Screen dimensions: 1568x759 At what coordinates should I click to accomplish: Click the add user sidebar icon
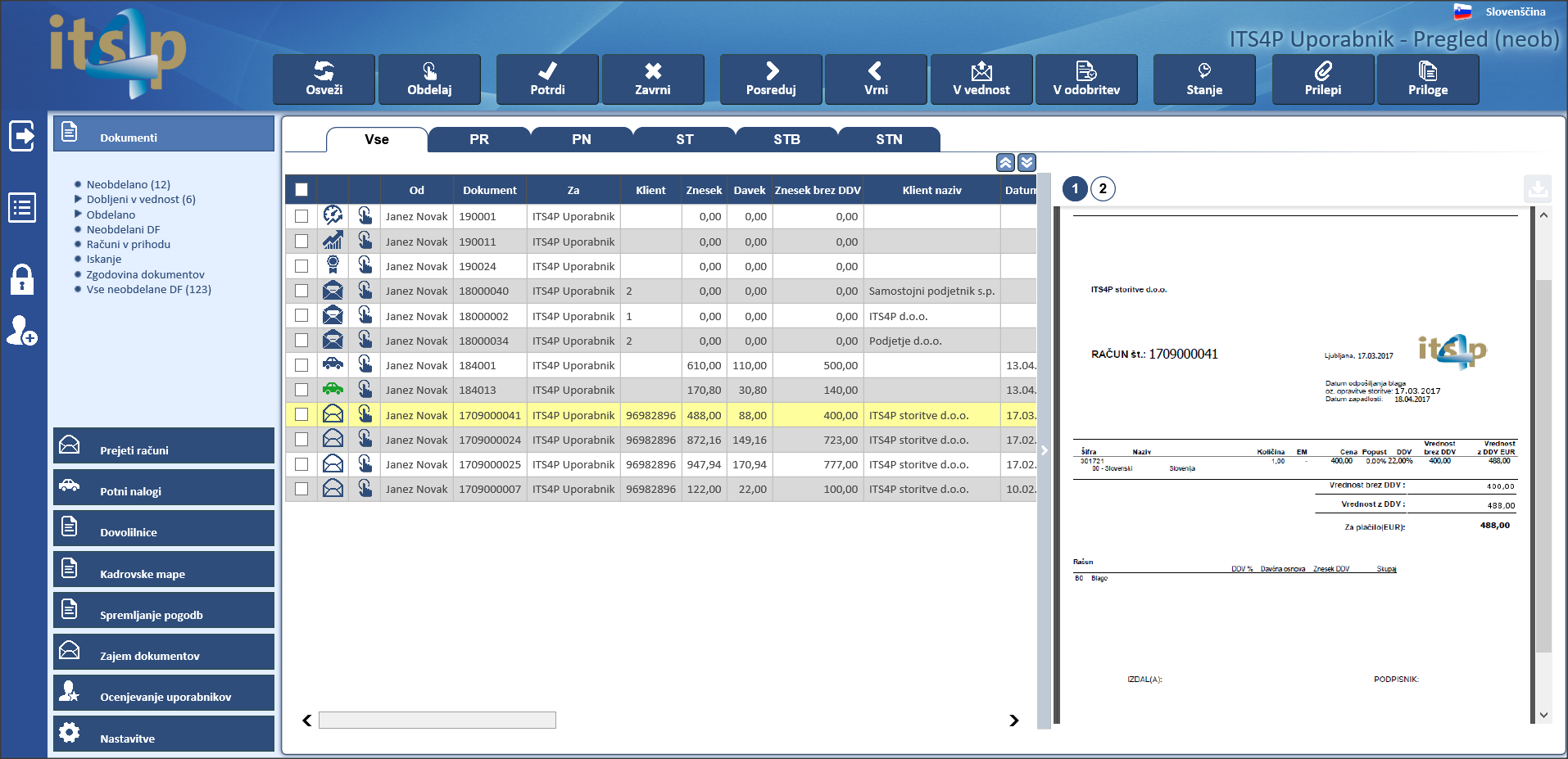point(22,331)
